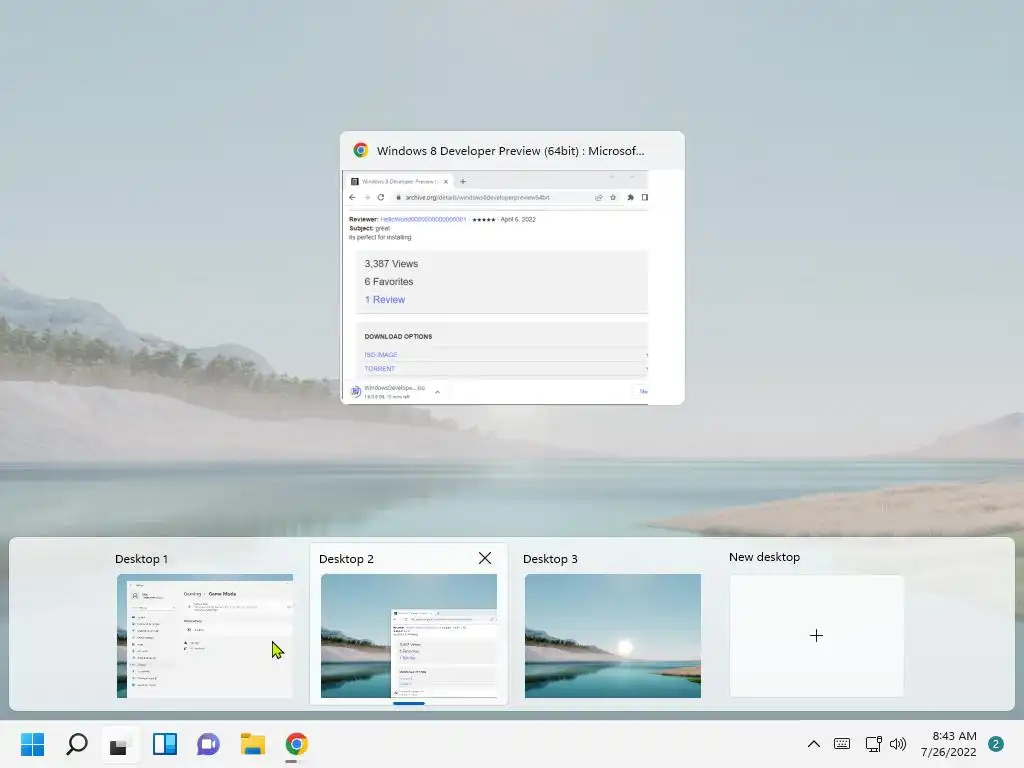Click the 3,387 Views text

(391, 264)
